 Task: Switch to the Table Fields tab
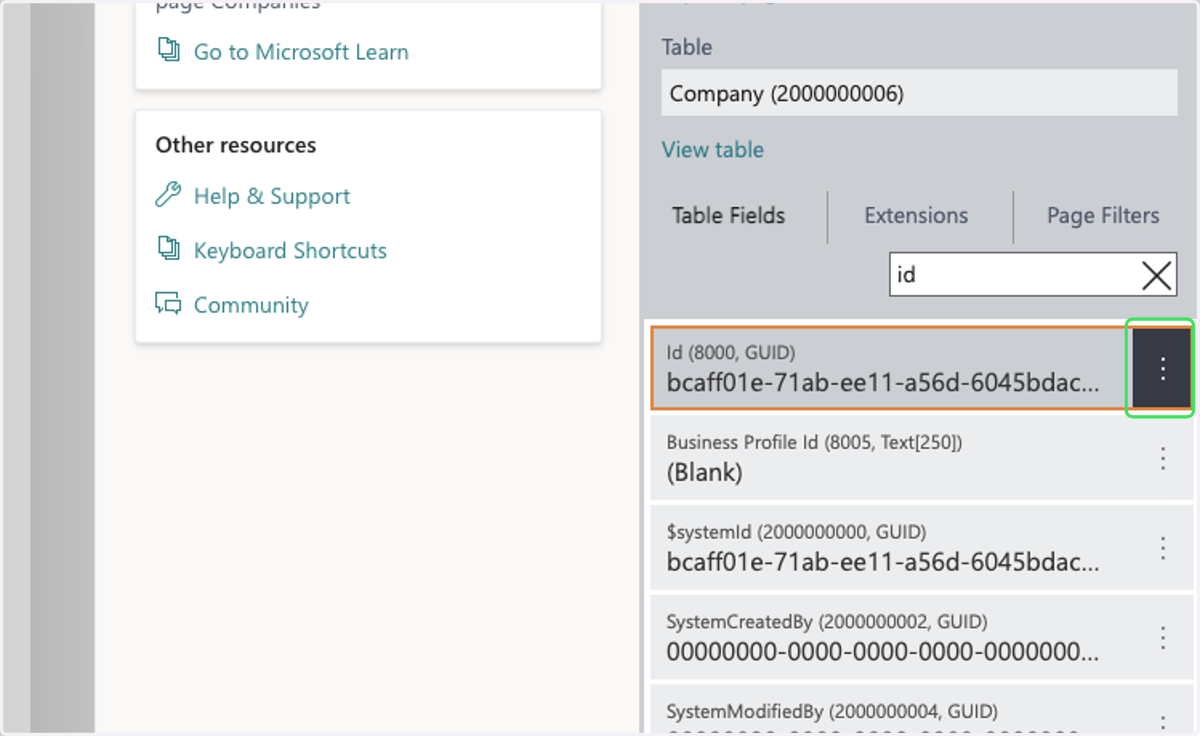pyautogui.click(x=729, y=216)
